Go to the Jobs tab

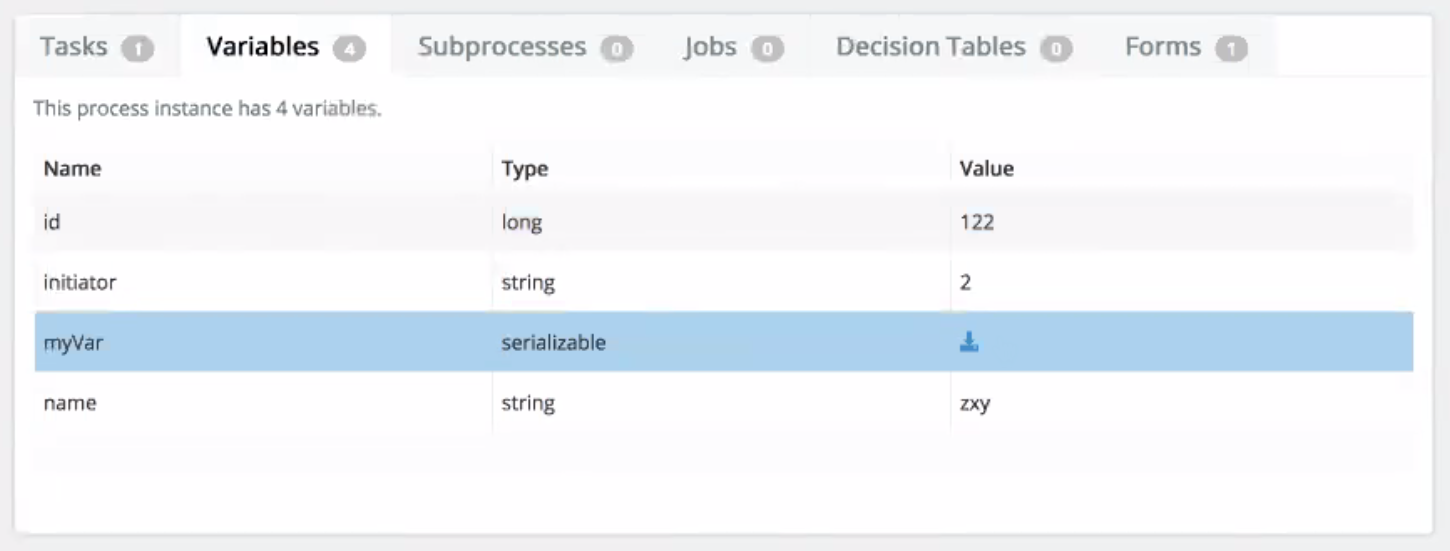pyautogui.click(x=732, y=47)
